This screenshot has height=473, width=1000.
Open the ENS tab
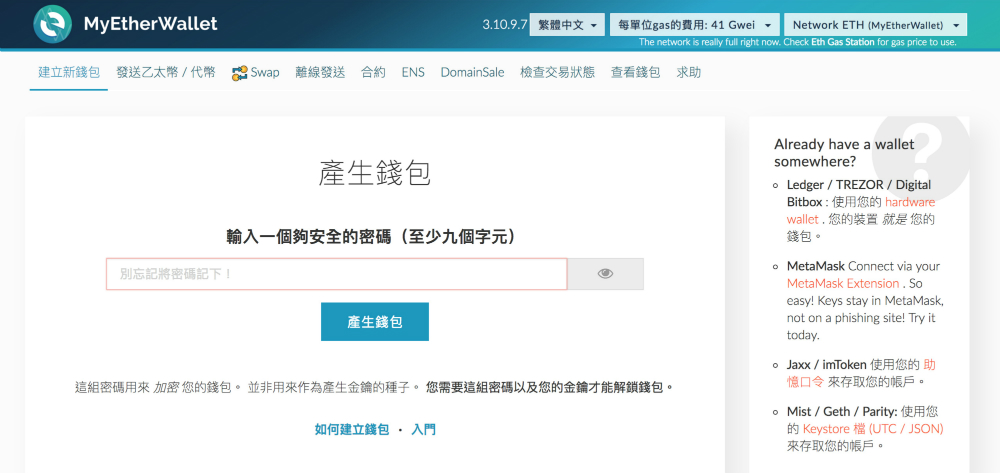click(x=413, y=73)
